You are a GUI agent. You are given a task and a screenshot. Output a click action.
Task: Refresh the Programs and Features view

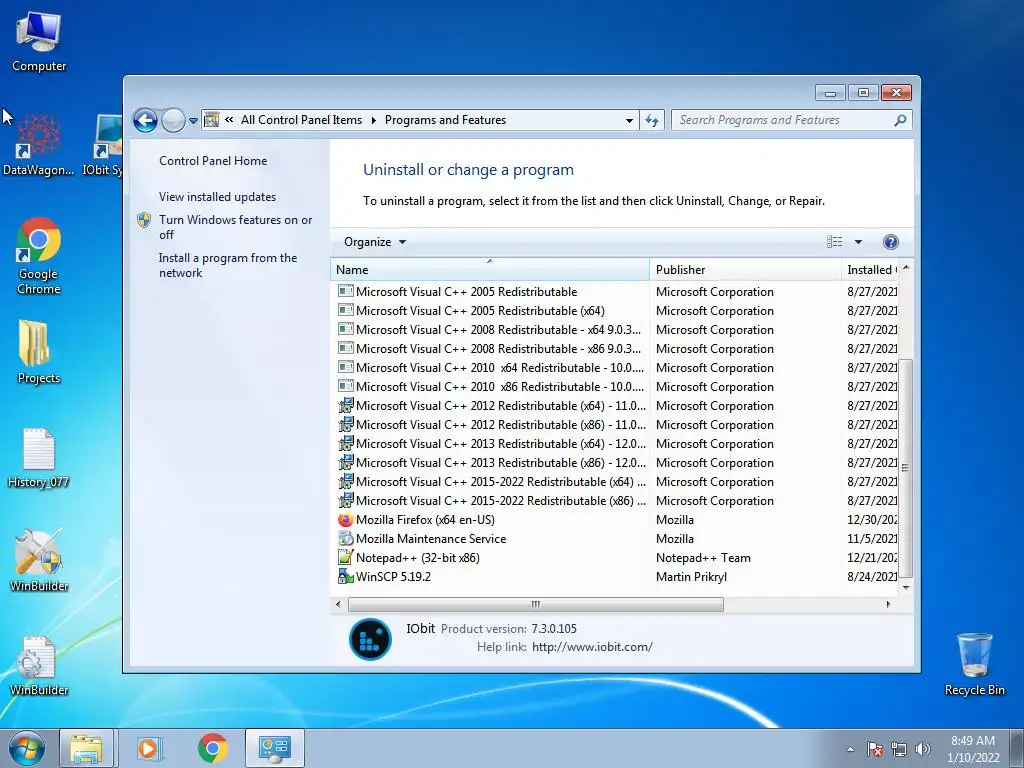pyautogui.click(x=652, y=120)
